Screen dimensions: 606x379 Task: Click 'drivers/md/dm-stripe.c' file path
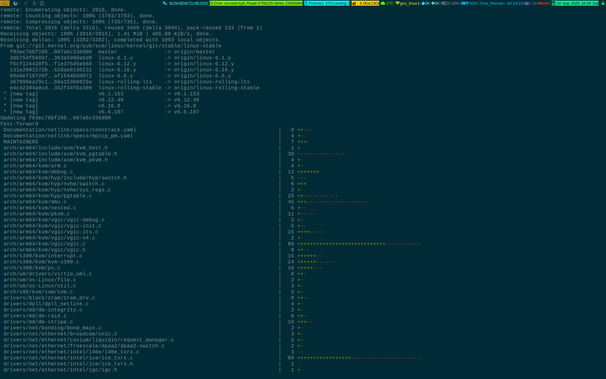click(x=38, y=322)
